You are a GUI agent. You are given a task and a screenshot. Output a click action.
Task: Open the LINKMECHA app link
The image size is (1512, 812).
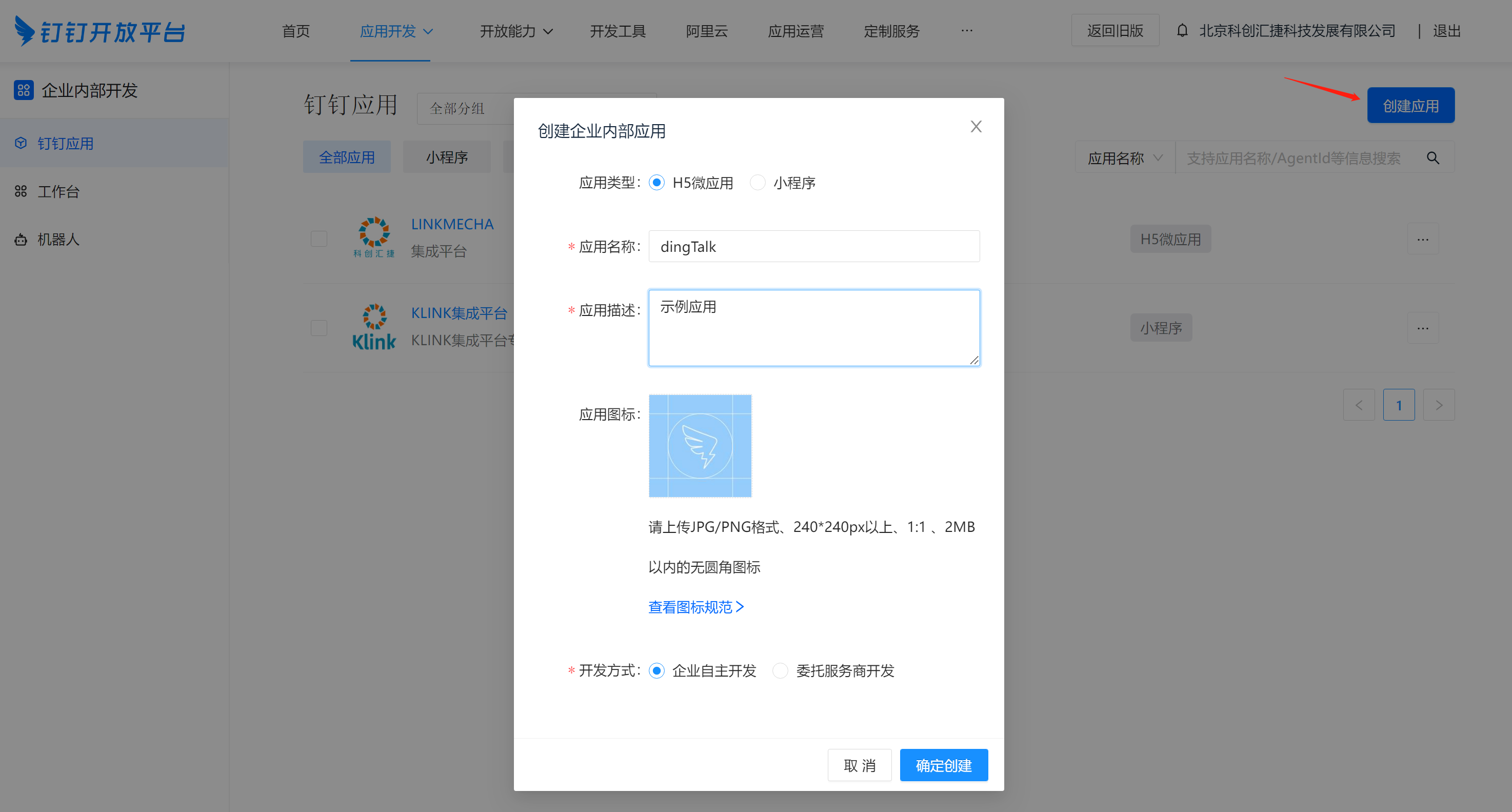[x=452, y=224]
